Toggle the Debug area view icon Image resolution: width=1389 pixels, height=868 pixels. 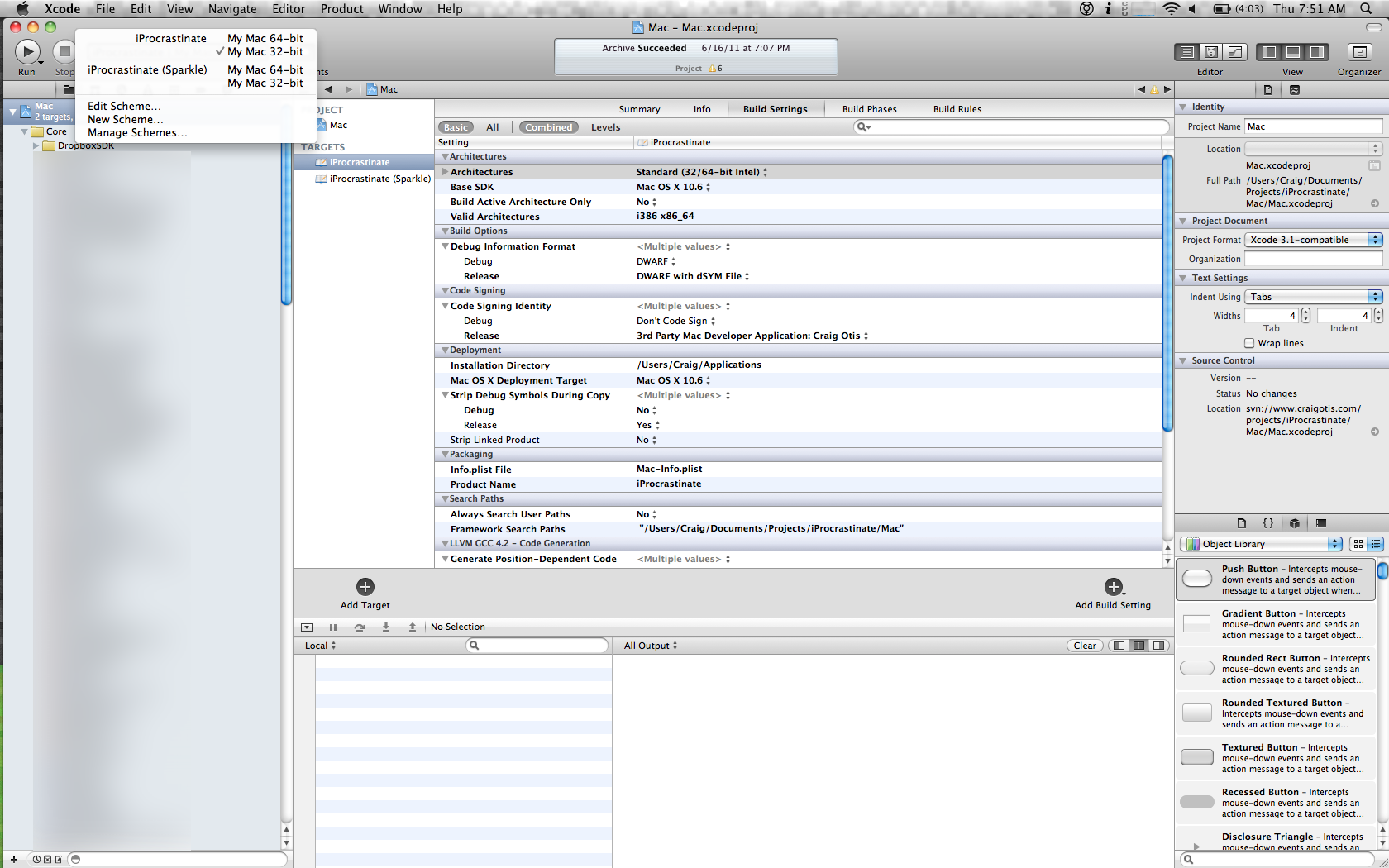(1293, 52)
